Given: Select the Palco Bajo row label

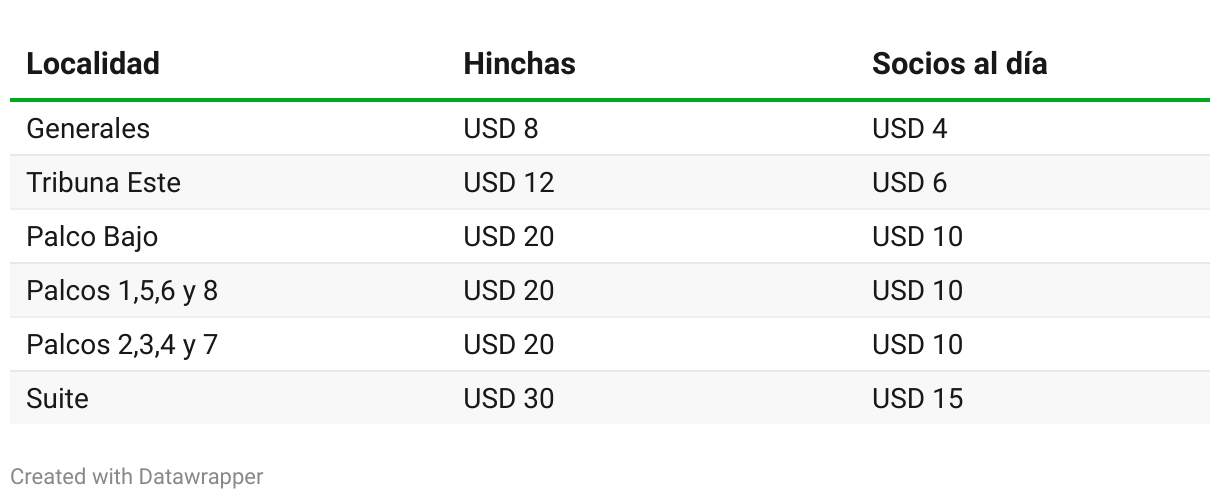Looking at the screenshot, I should (x=92, y=237).
